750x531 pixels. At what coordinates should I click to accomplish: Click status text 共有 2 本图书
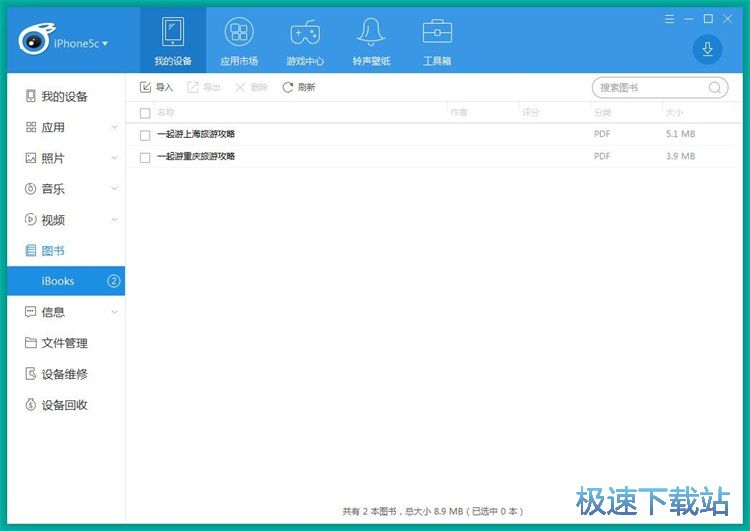click(x=369, y=511)
